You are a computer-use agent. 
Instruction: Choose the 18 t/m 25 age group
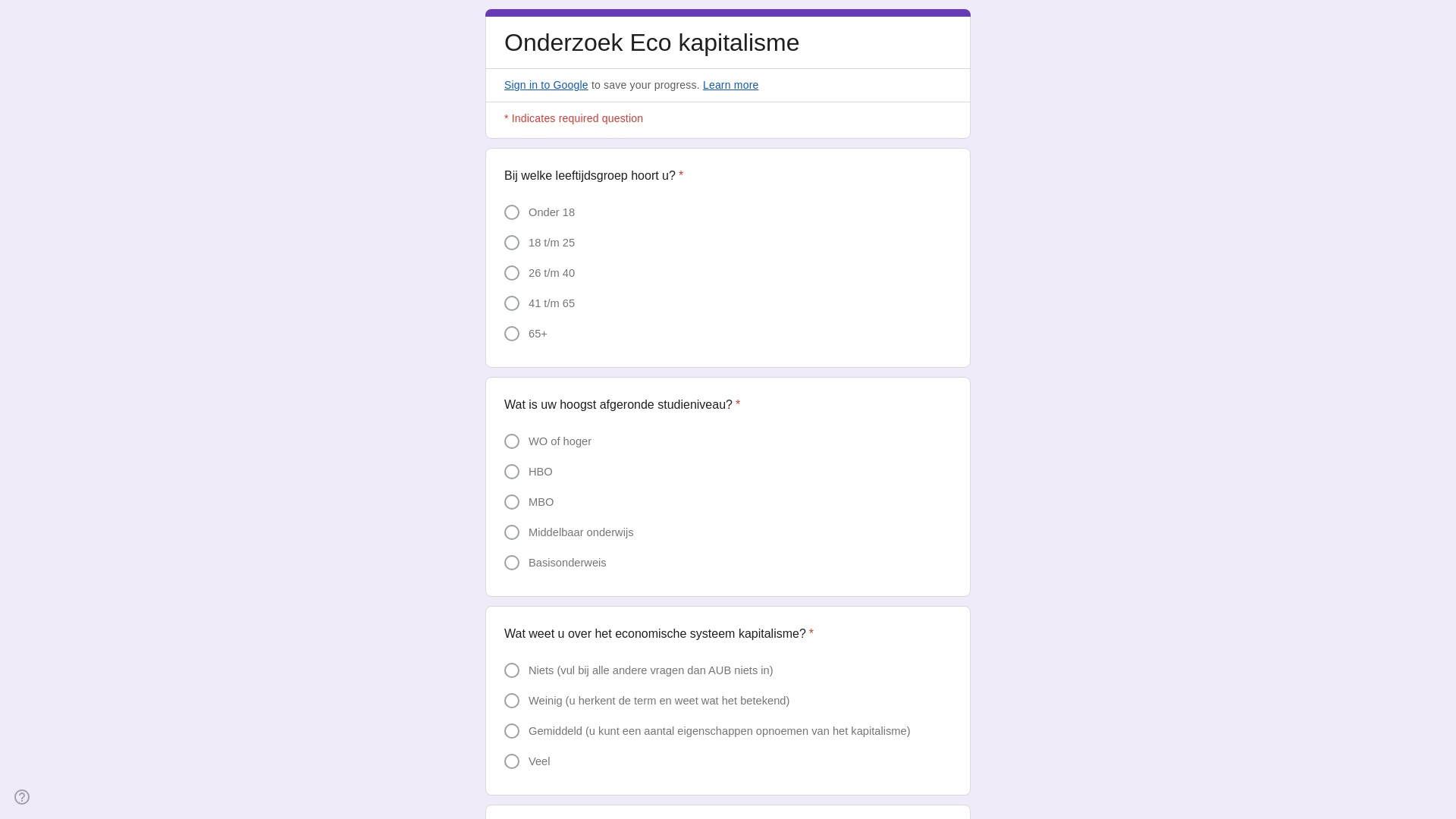[x=512, y=243]
